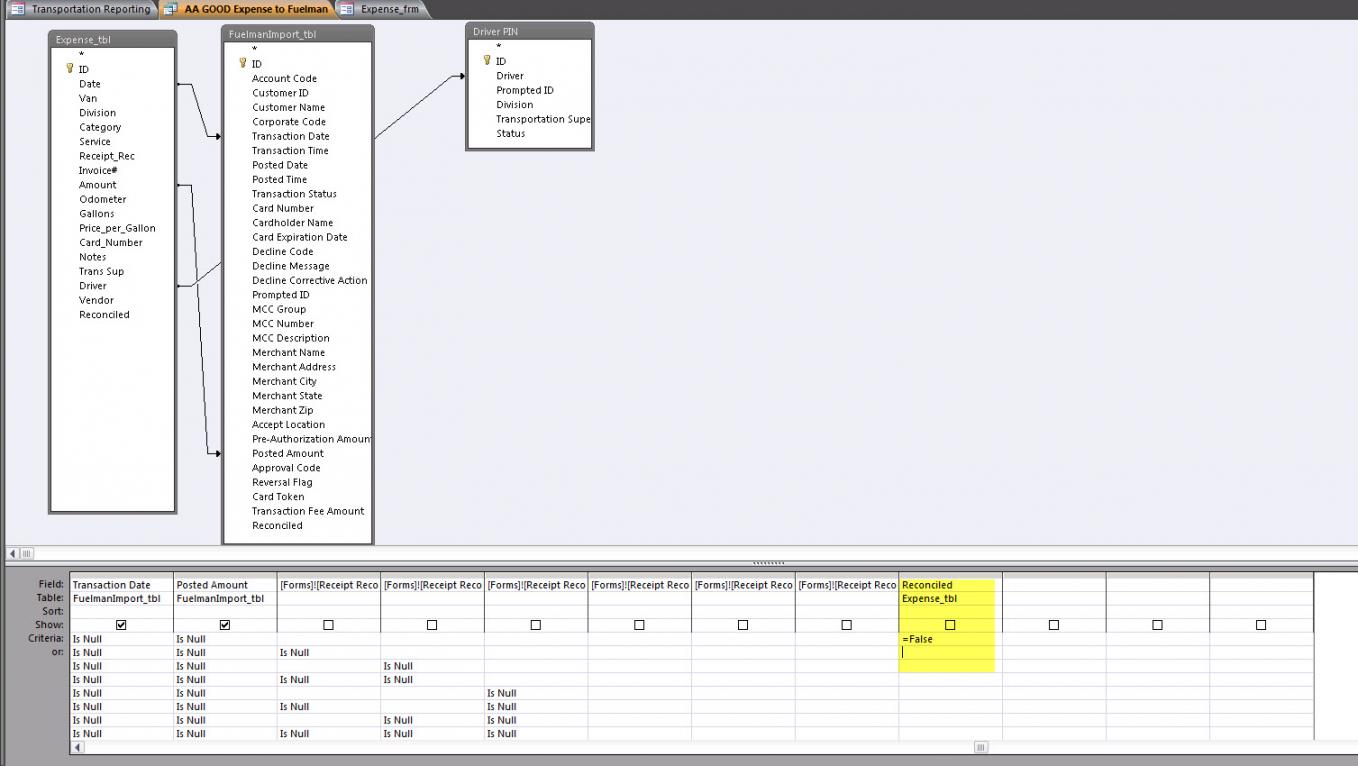This screenshot has height=766, width=1358.
Task: Click the pane splitter grip above query grid
Action: click(x=768, y=562)
